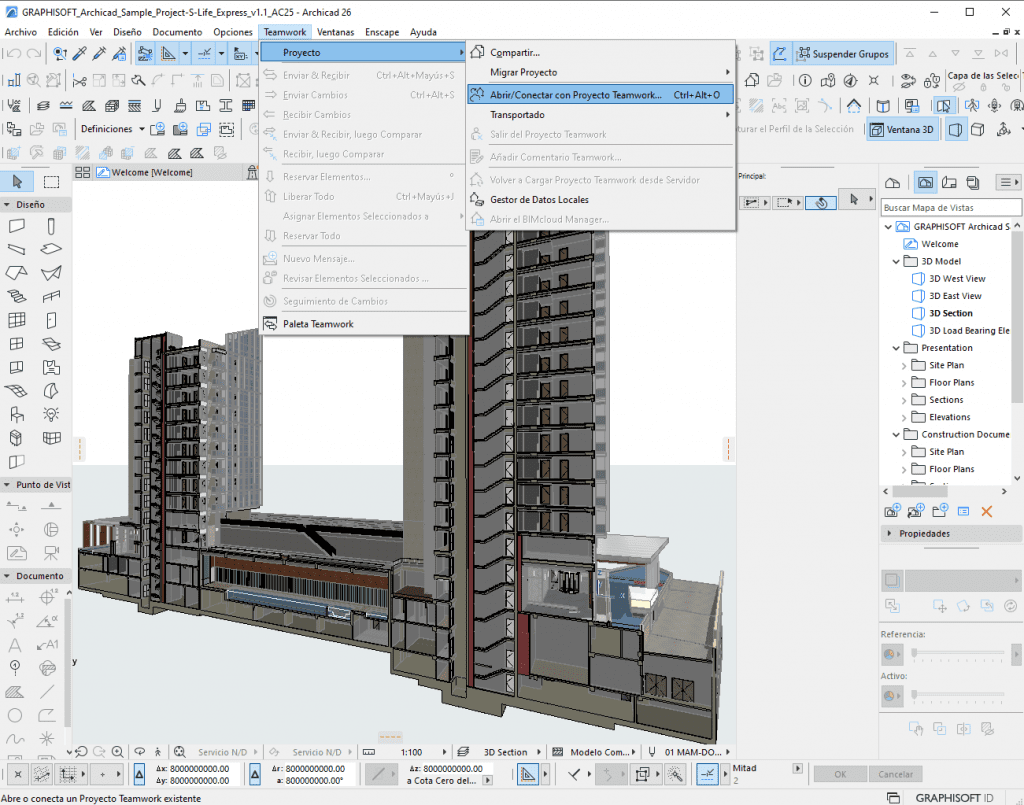This screenshot has width=1024, height=805.
Task: Select the Arrow tool in the toolbox
Action: [17, 181]
